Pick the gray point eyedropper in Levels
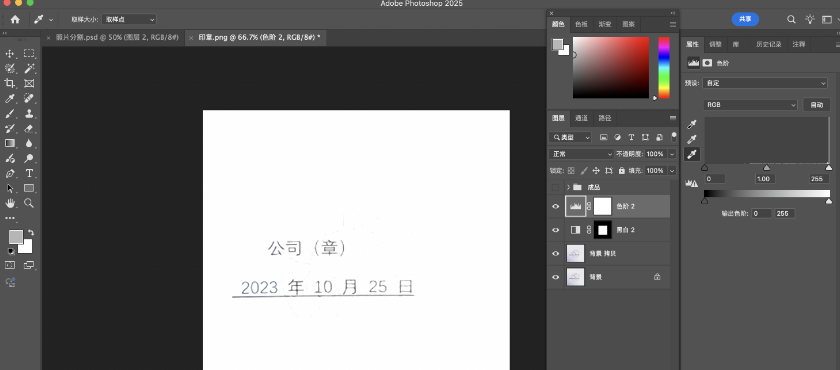Image resolution: width=840 pixels, height=370 pixels. tap(693, 140)
